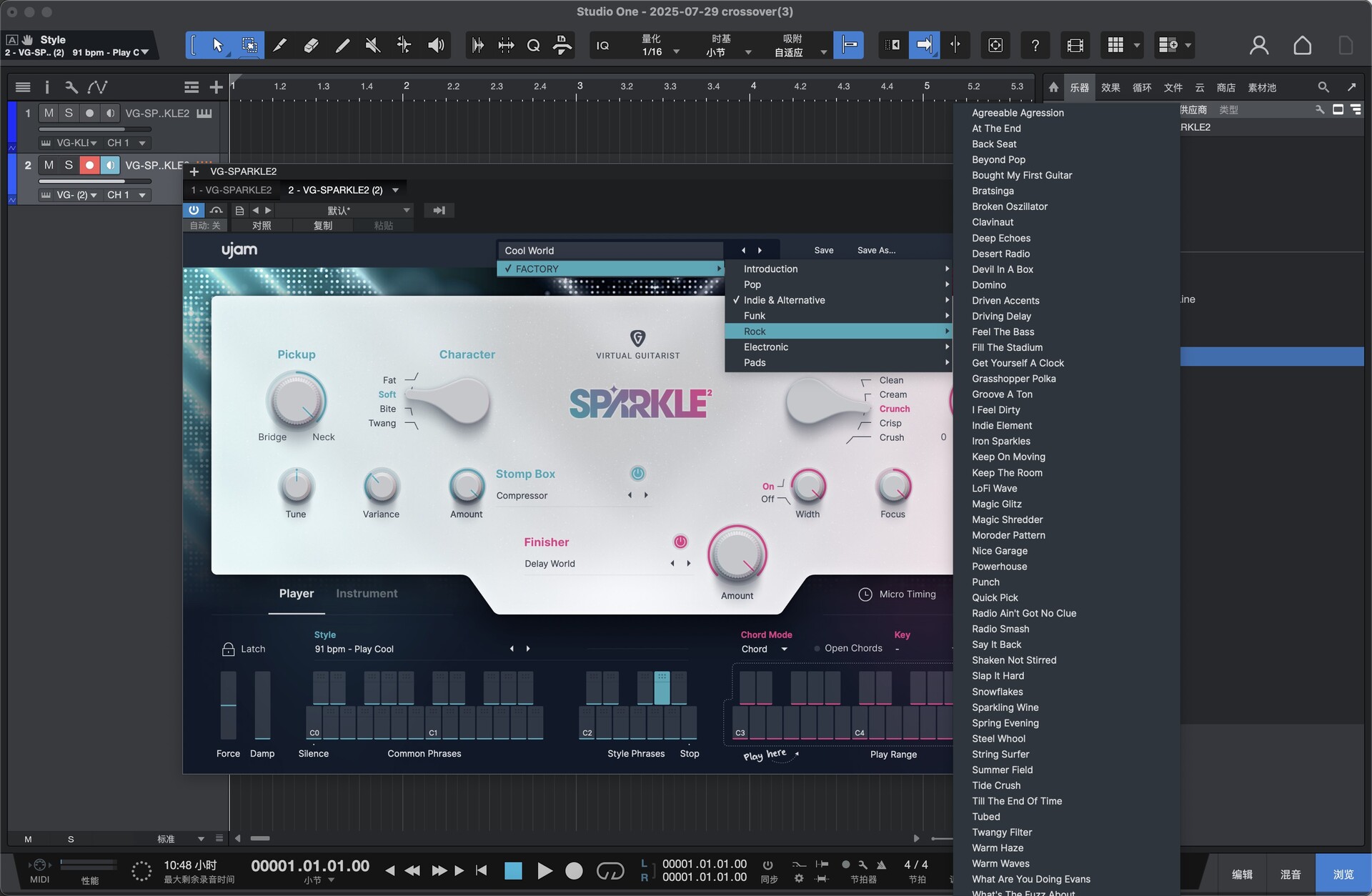Expand plugin instance selector arrow
The image size is (1372, 896).
[395, 190]
